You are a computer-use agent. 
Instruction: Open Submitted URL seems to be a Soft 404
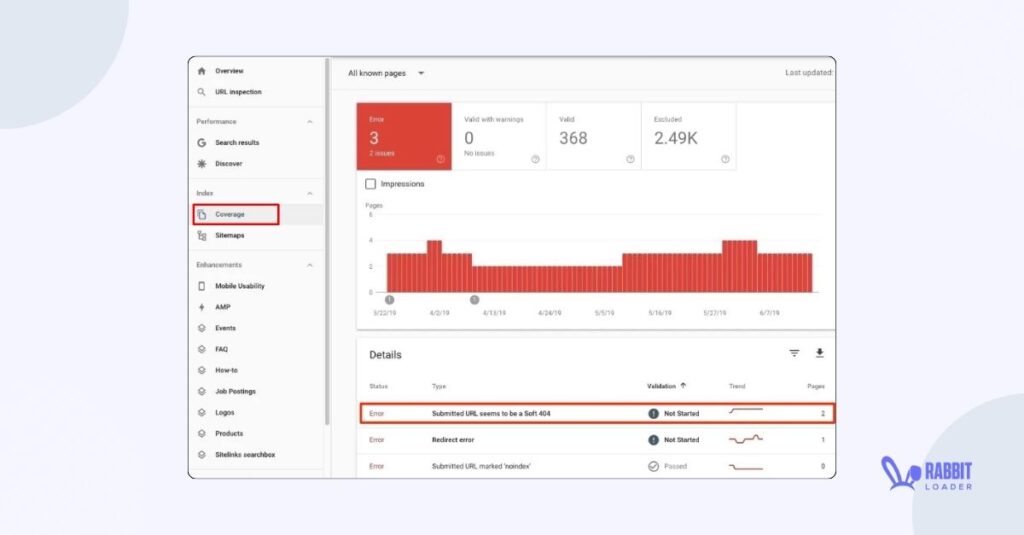click(x=597, y=413)
